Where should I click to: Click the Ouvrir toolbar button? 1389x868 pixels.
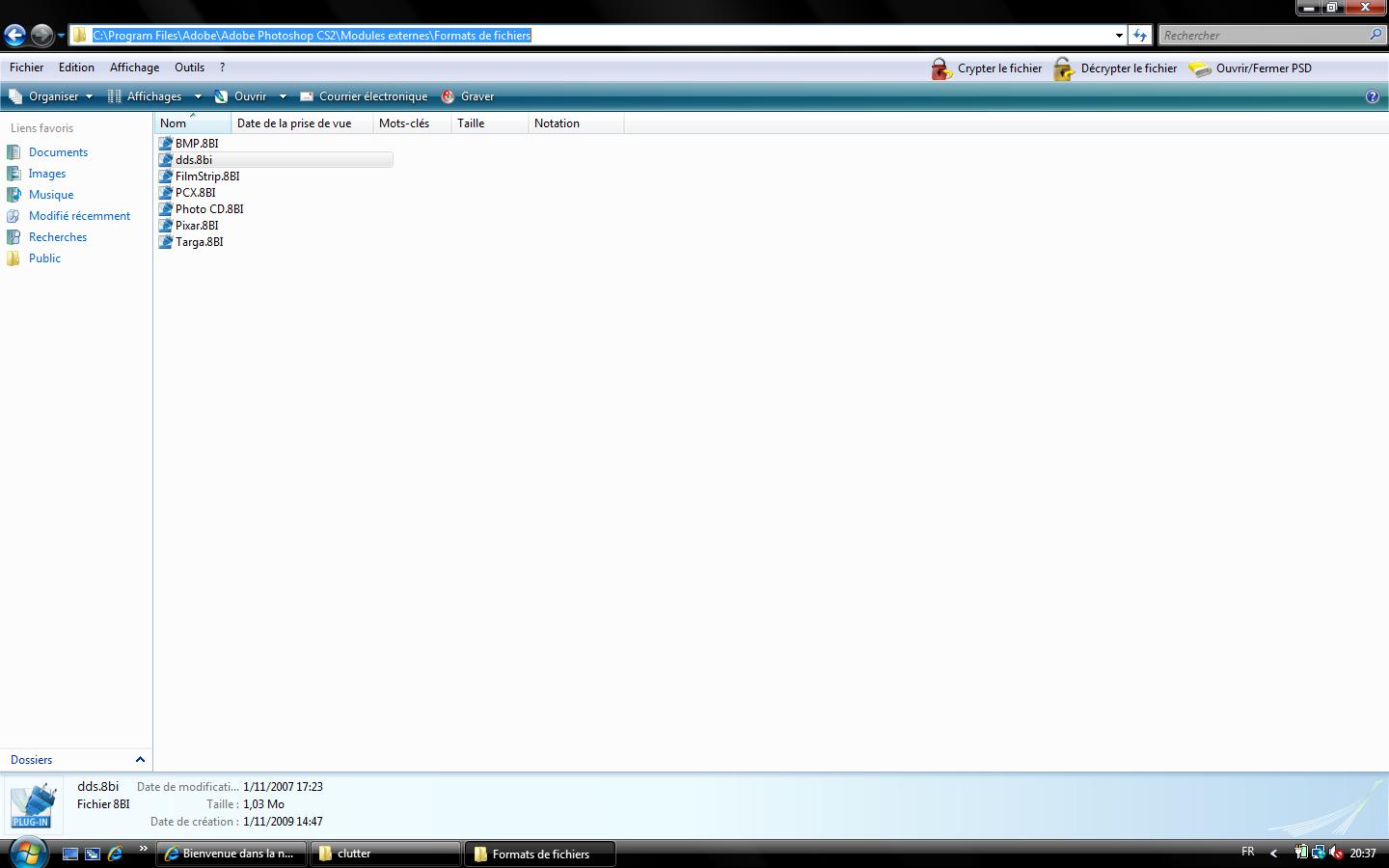pos(241,96)
